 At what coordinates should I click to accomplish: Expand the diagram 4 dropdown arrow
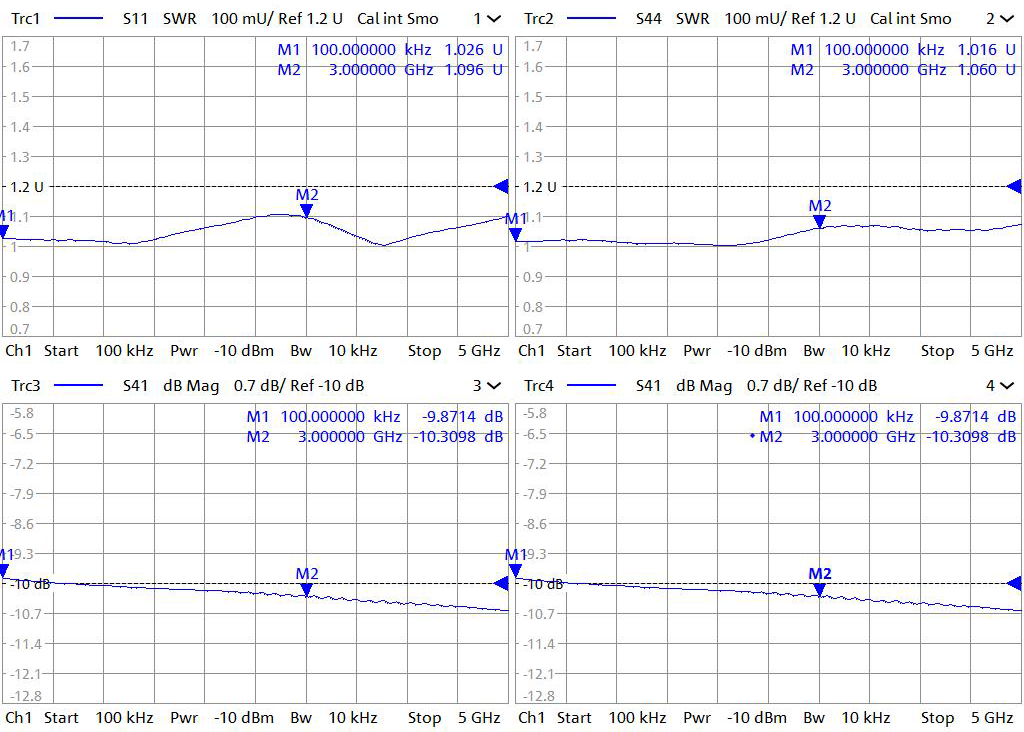1006,385
